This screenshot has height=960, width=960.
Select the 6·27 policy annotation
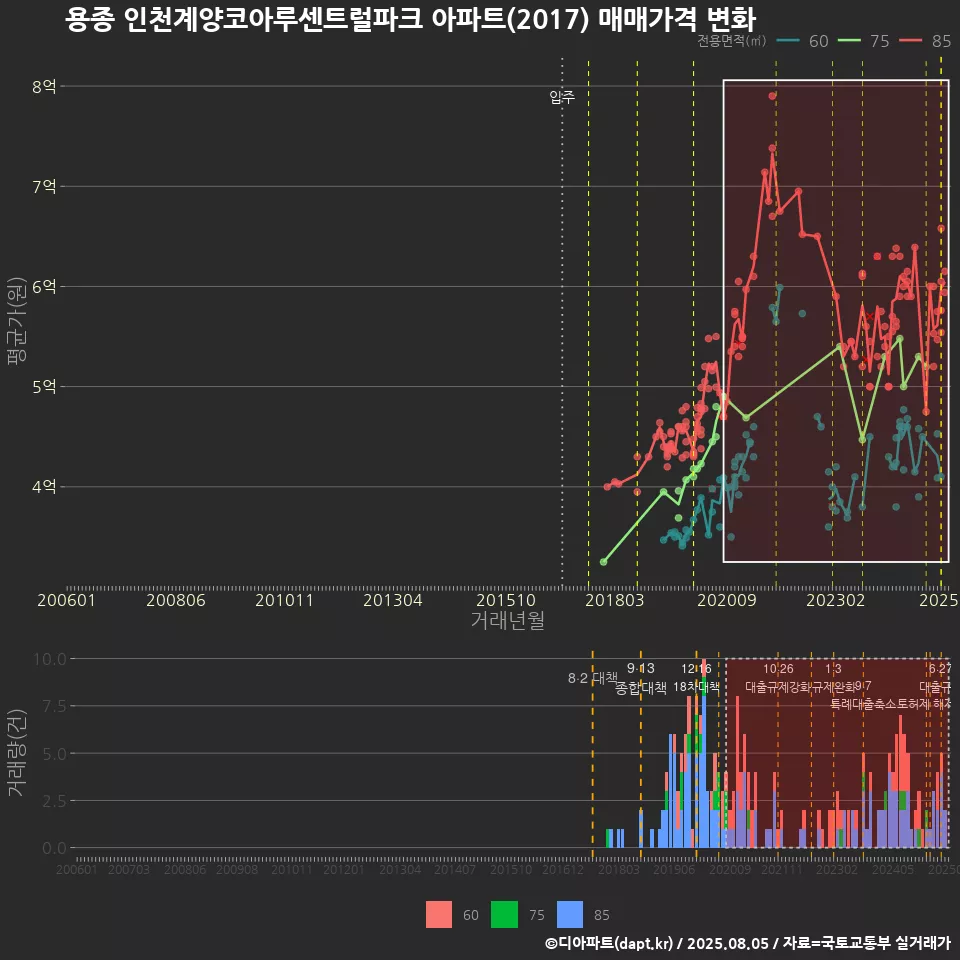(x=939, y=669)
